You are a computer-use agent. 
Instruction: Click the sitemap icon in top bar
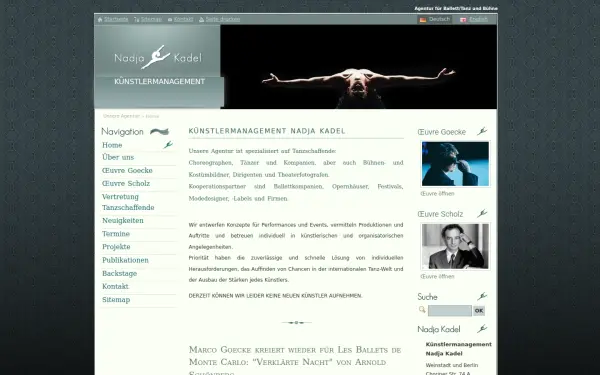[137, 20]
